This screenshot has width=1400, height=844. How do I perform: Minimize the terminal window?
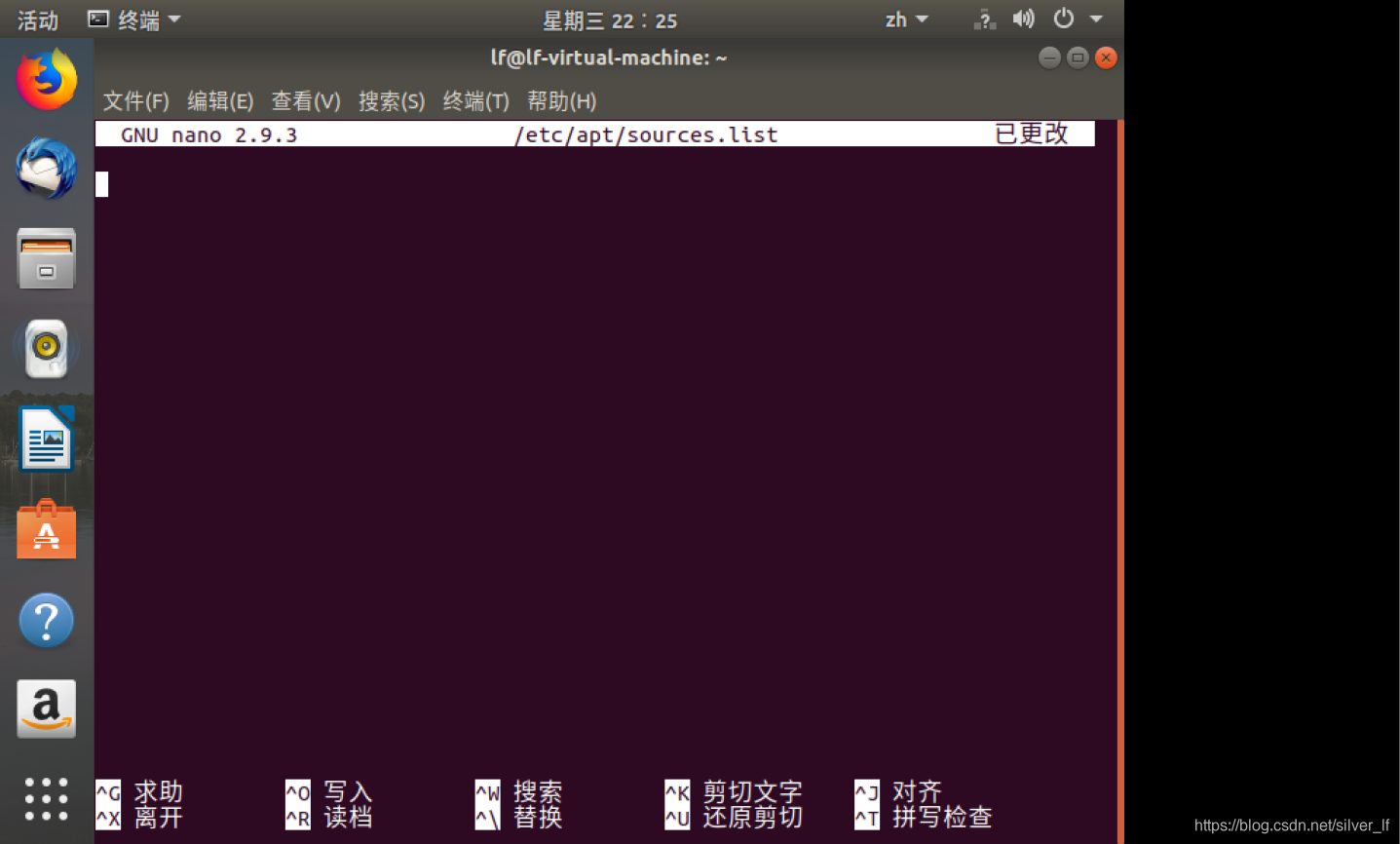pos(1049,58)
